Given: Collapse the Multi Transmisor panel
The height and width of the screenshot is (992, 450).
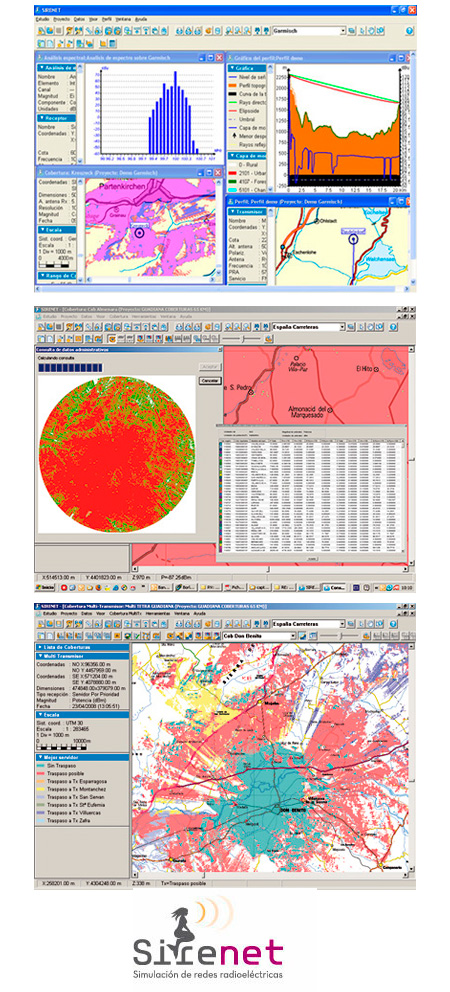Looking at the screenshot, I should 82,656.
